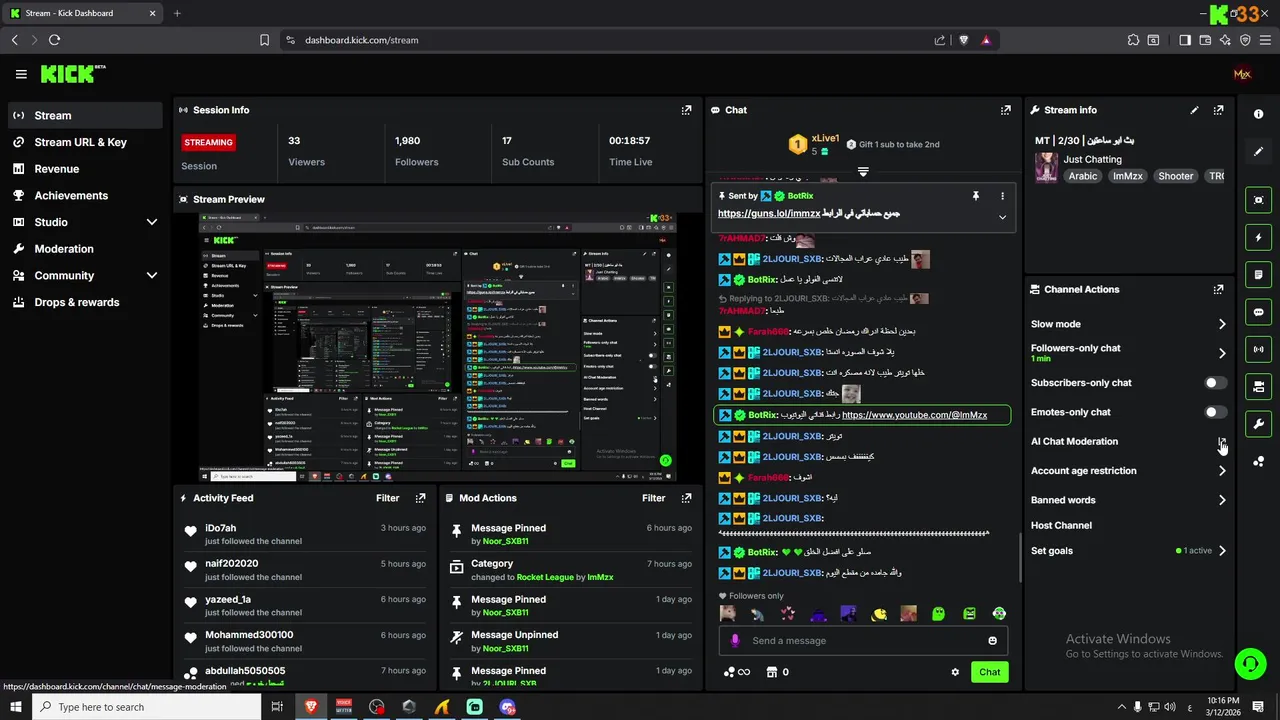Pop out the Stream info panel
This screenshot has height=720, width=1280.
click(x=1218, y=110)
